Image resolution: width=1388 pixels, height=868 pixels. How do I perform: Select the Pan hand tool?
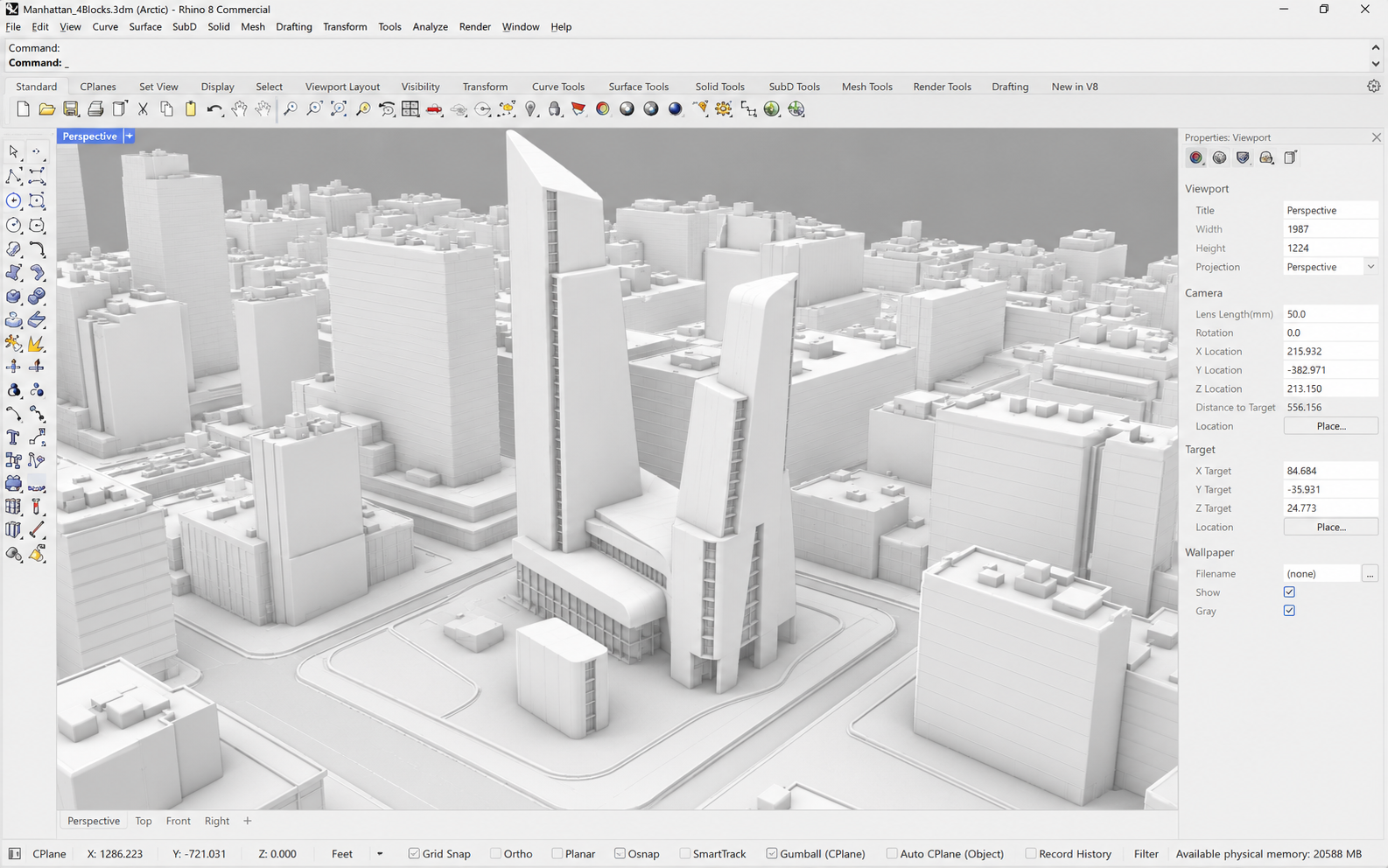click(x=239, y=109)
